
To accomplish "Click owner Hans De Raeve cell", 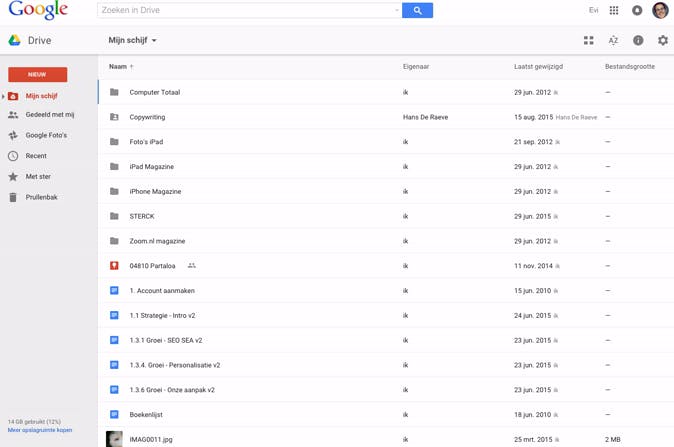I will point(426,117).
